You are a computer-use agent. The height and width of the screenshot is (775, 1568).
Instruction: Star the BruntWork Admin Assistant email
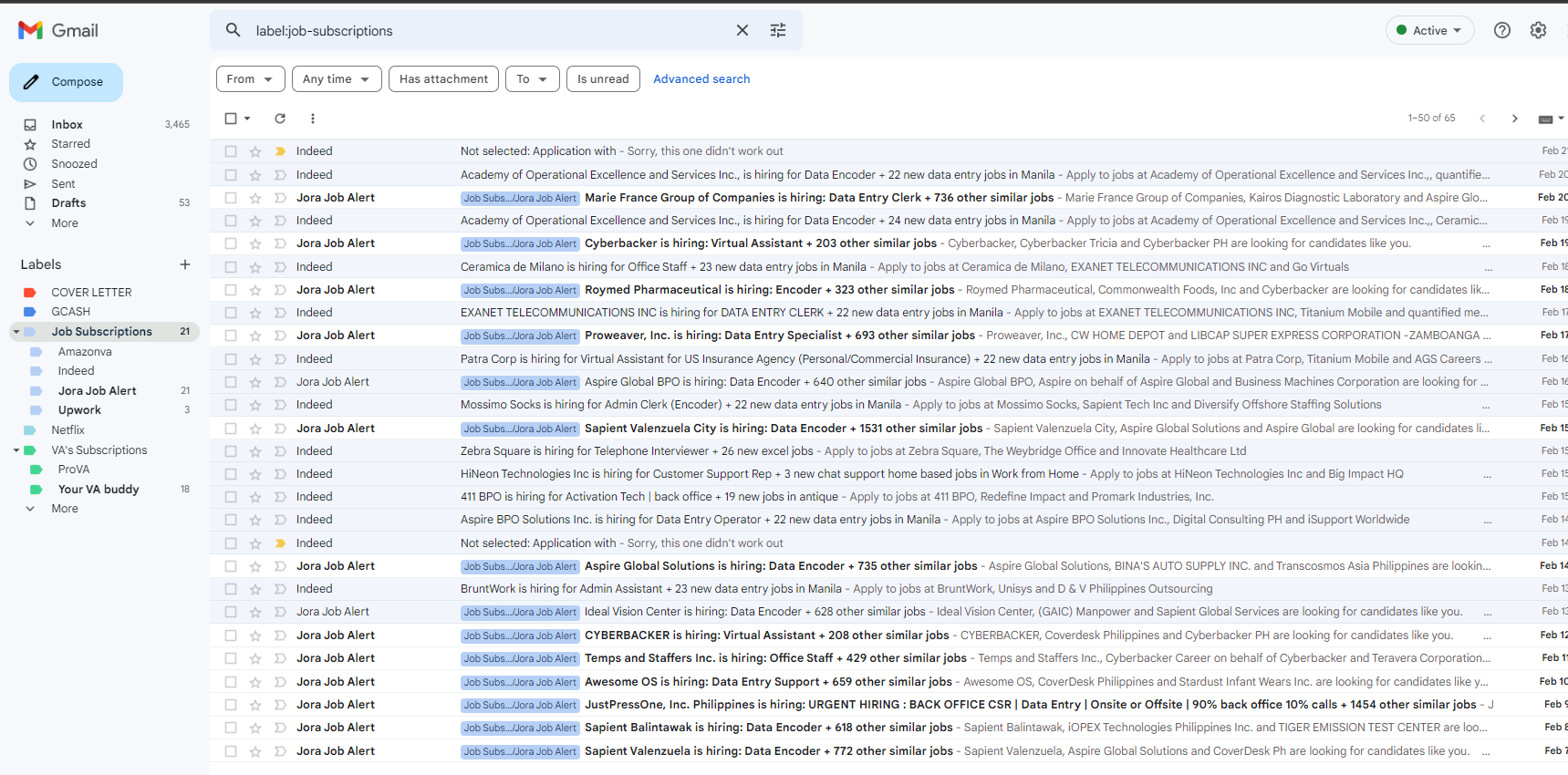pyautogui.click(x=255, y=589)
